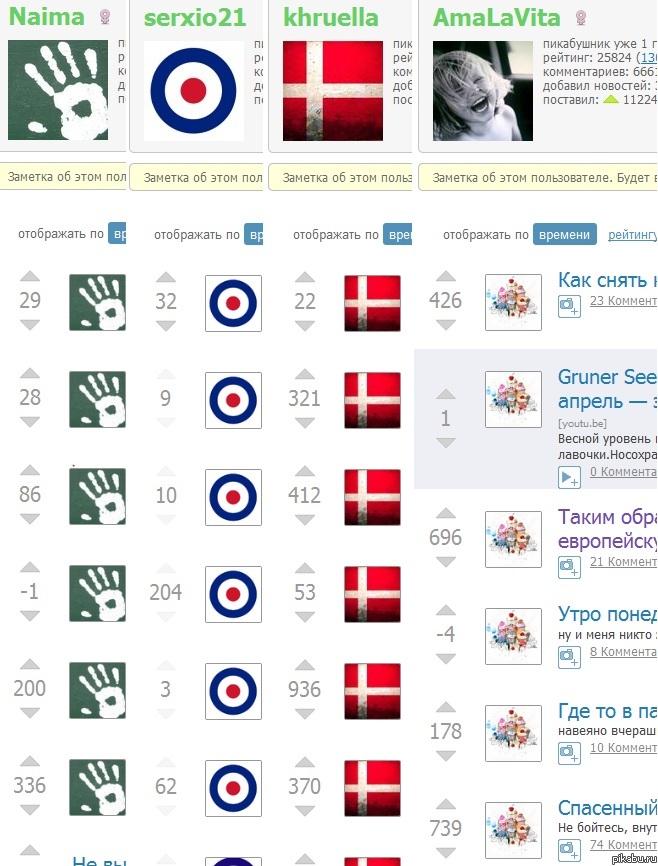
Task: Click note field under Naima profile
Action: click(63, 177)
